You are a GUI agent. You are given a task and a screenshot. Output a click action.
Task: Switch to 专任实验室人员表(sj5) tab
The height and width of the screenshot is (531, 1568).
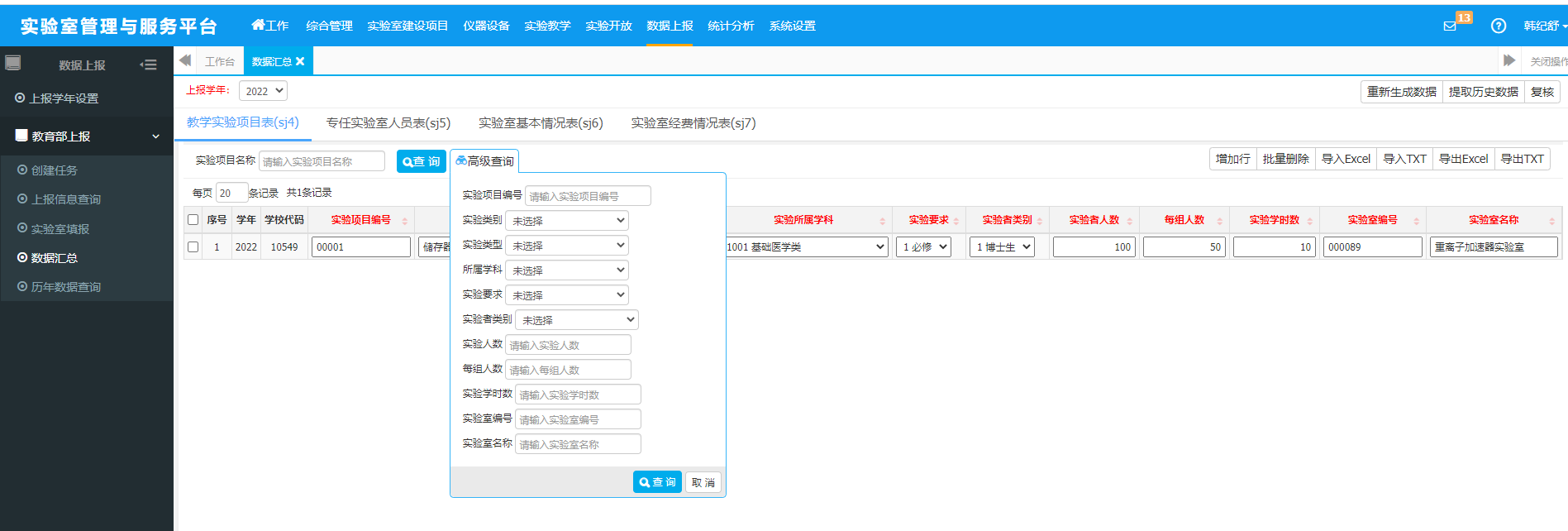tap(388, 123)
